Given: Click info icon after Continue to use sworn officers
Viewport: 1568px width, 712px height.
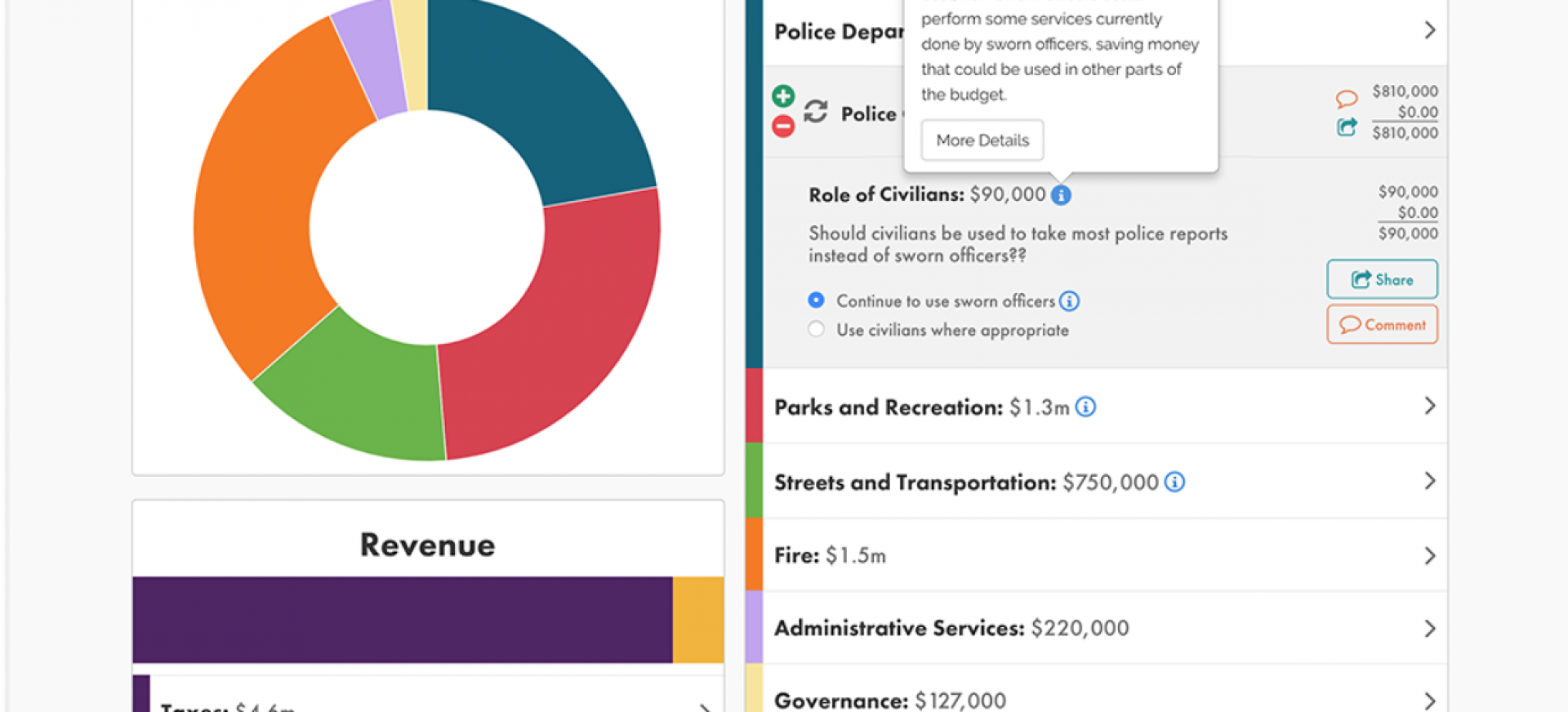Looking at the screenshot, I should click(x=1068, y=301).
